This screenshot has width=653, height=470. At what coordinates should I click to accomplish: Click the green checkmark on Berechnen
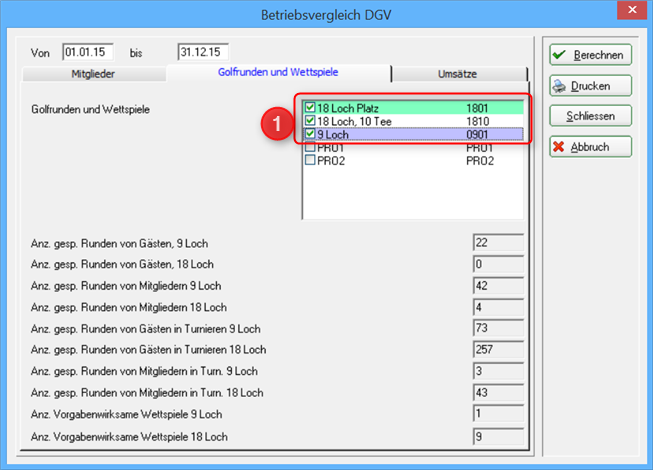pos(559,55)
